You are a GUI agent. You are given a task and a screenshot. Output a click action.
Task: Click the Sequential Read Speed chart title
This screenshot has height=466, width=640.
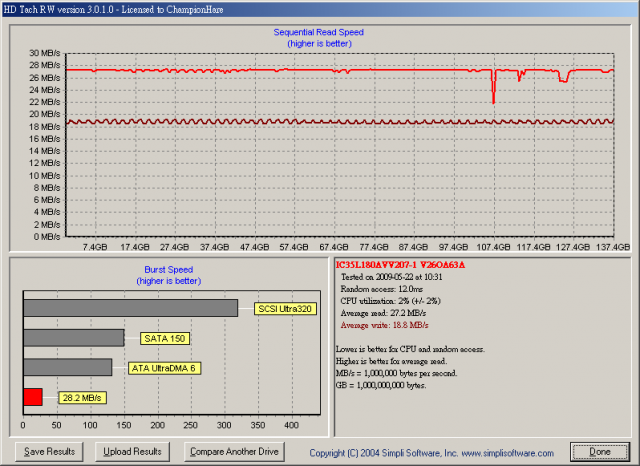point(318,32)
